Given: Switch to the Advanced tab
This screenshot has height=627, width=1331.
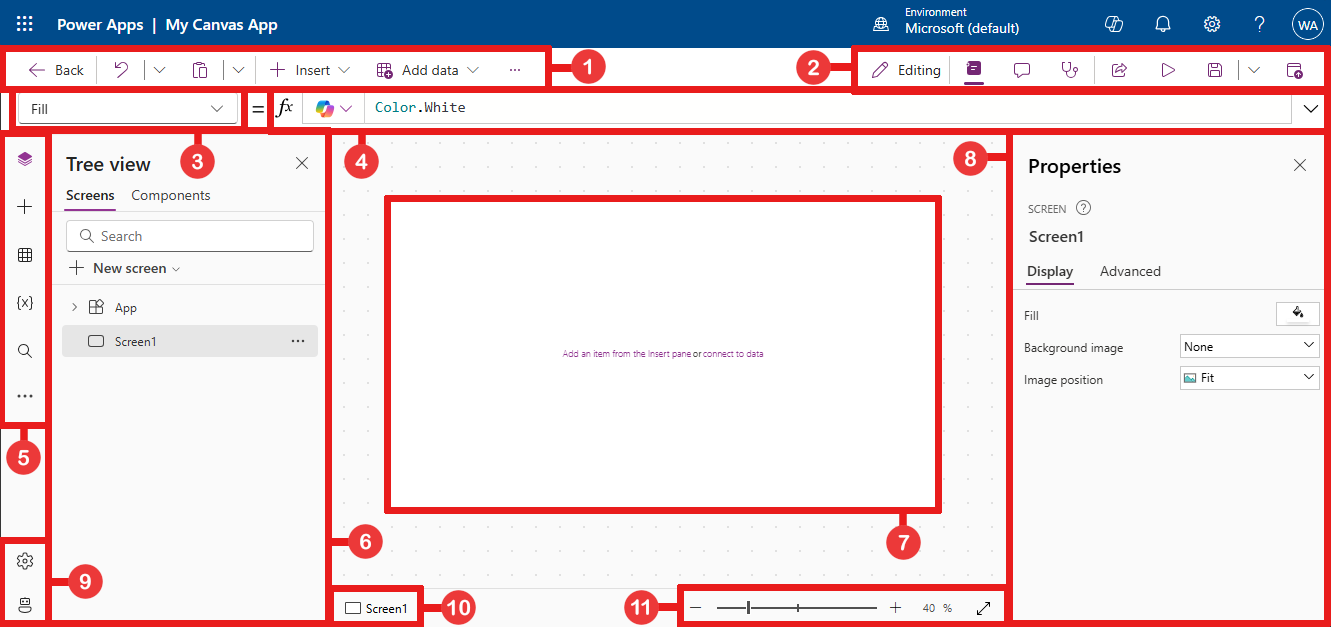Looking at the screenshot, I should tap(1130, 271).
